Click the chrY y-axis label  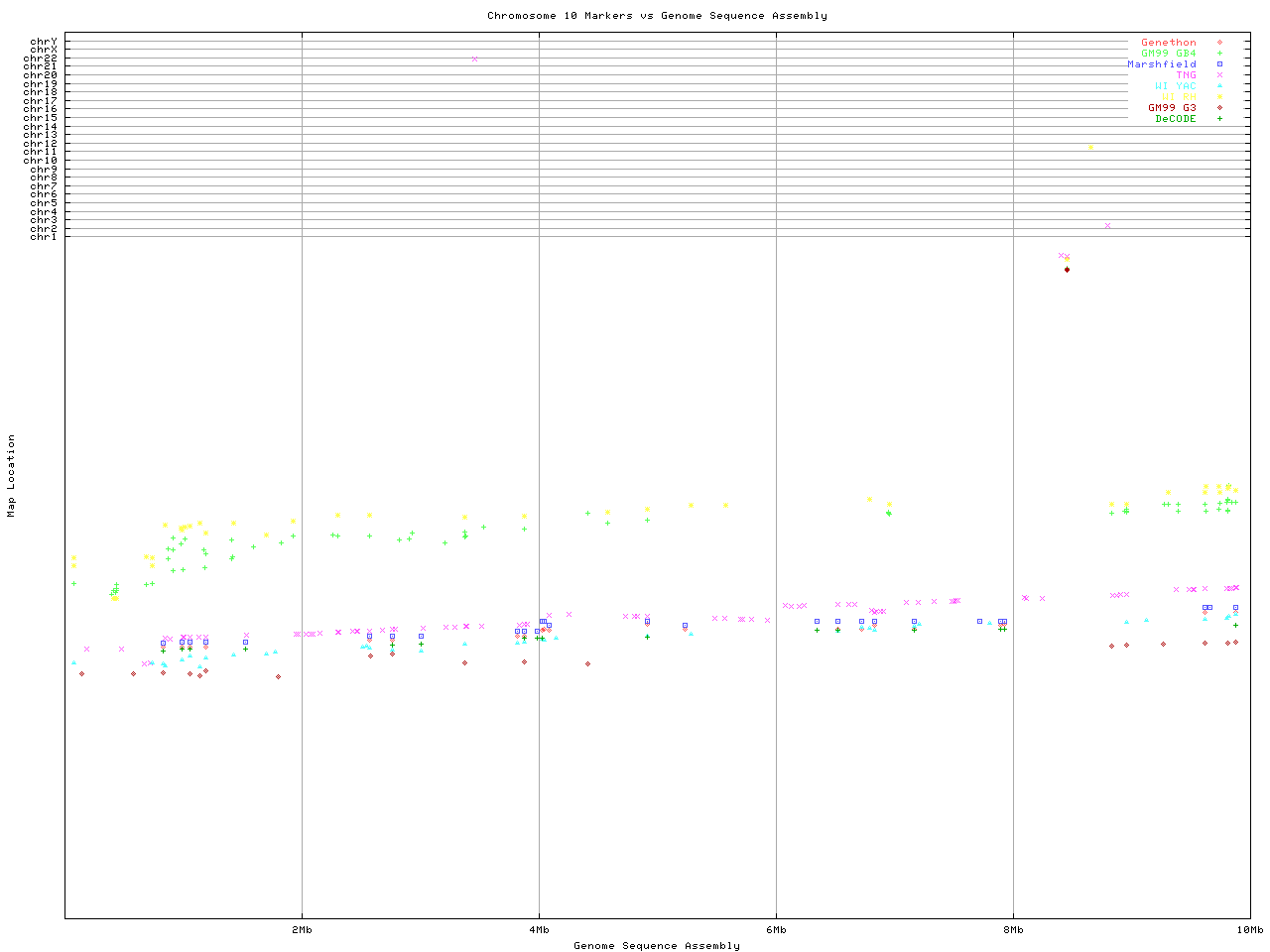point(44,41)
